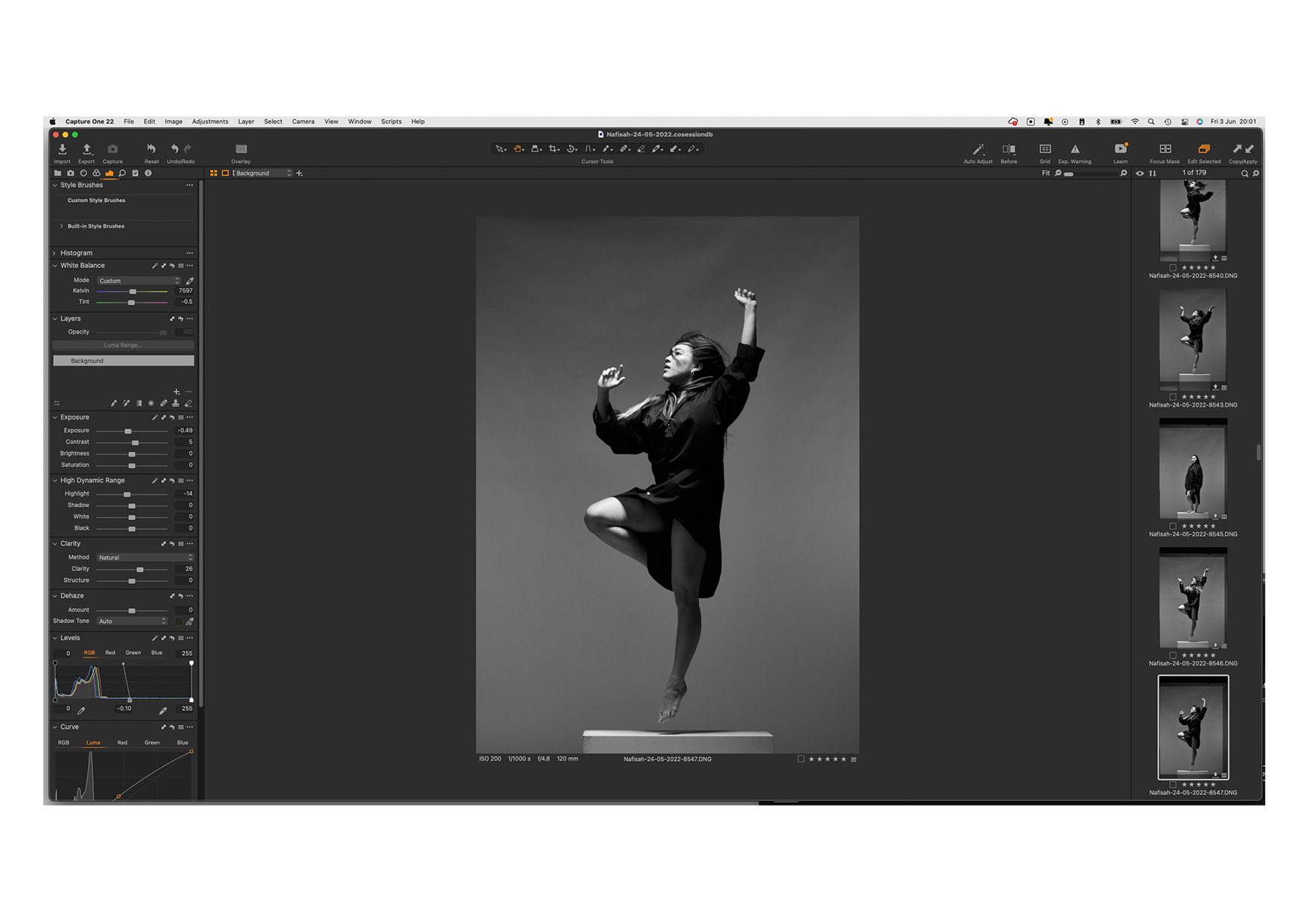Click the Import toolbar icon
The width and height of the screenshot is (1307, 924).
(62, 150)
